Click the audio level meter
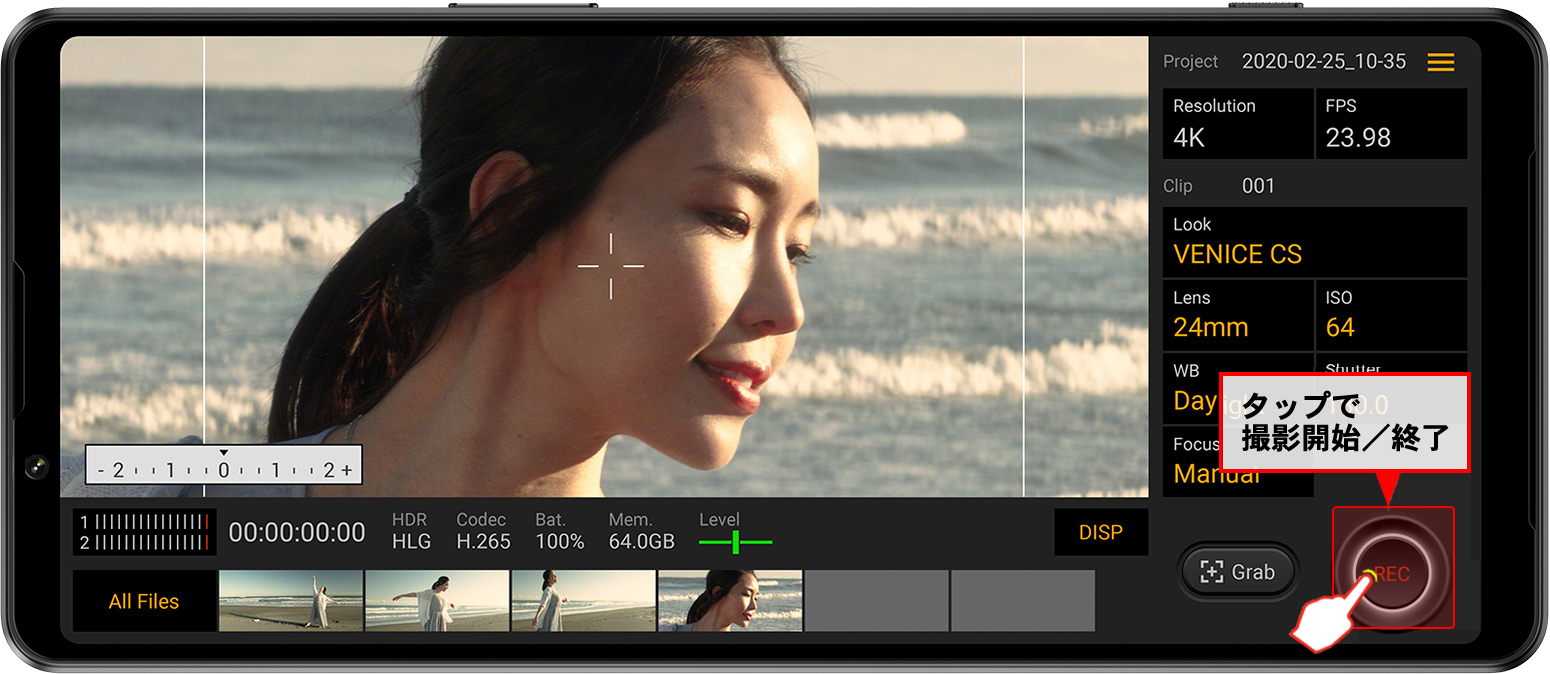The width and height of the screenshot is (1550, 674). click(x=144, y=532)
